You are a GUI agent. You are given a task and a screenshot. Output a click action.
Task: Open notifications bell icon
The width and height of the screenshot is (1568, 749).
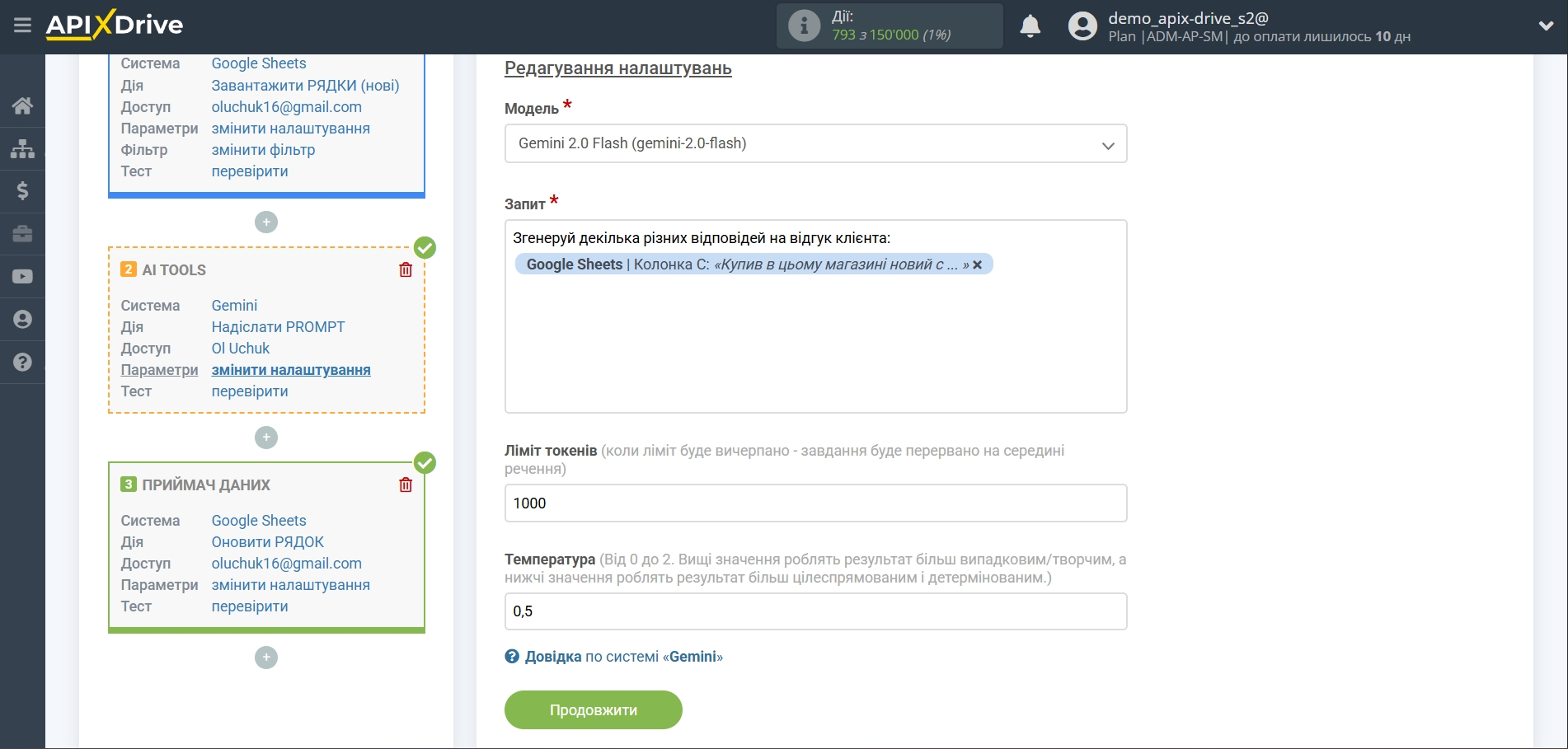pyautogui.click(x=1030, y=26)
